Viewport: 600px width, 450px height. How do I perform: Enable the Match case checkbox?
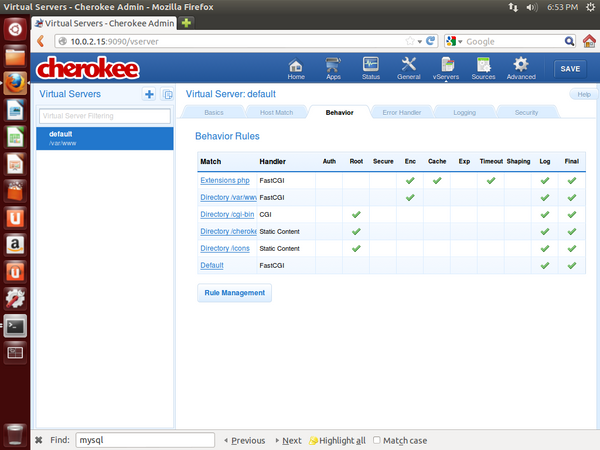click(x=377, y=440)
